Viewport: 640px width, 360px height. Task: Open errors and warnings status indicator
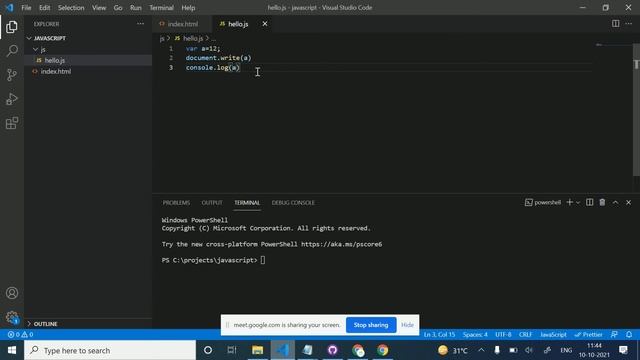pos(20,334)
